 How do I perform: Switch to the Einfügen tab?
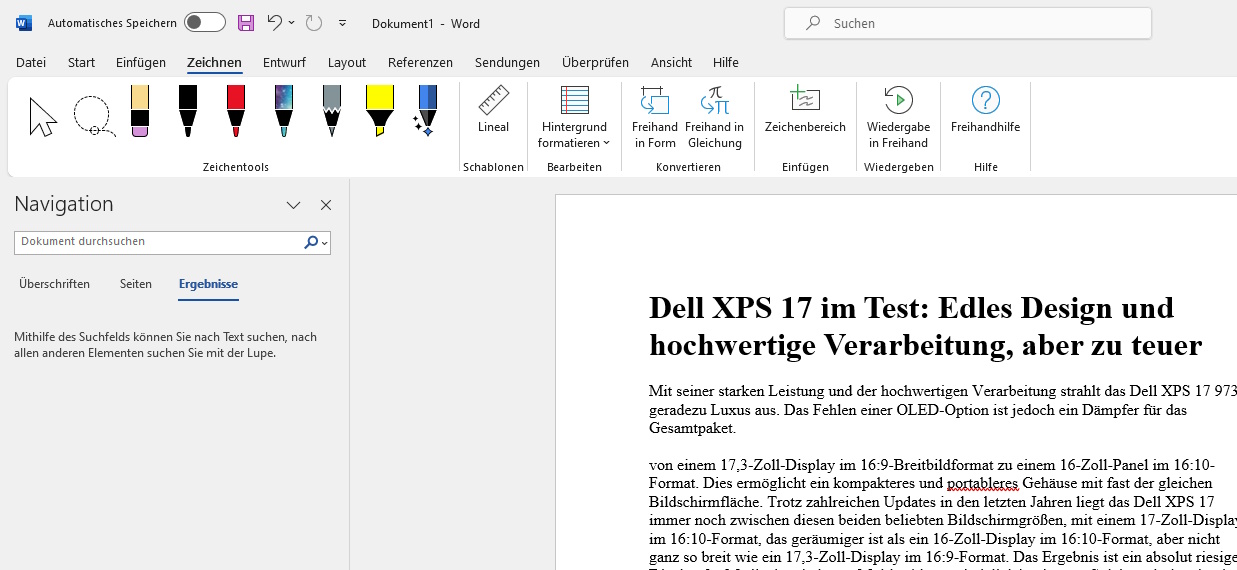click(x=141, y=62)
